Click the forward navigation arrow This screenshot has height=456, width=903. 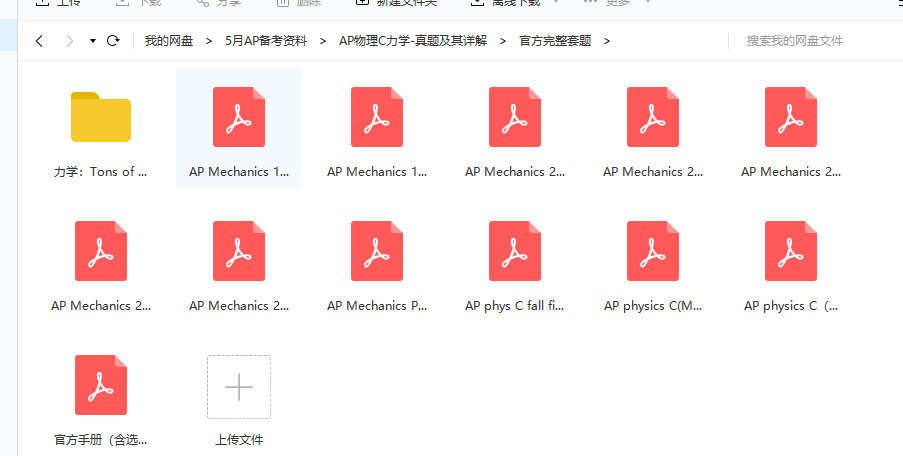click(x=70, y=41)
